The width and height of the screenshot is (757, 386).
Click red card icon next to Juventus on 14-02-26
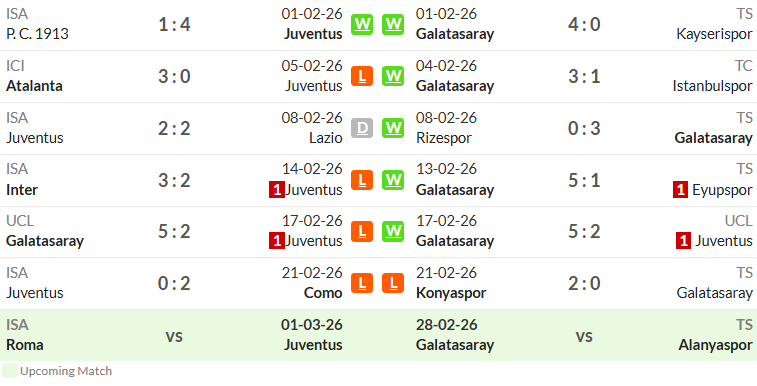277,190
